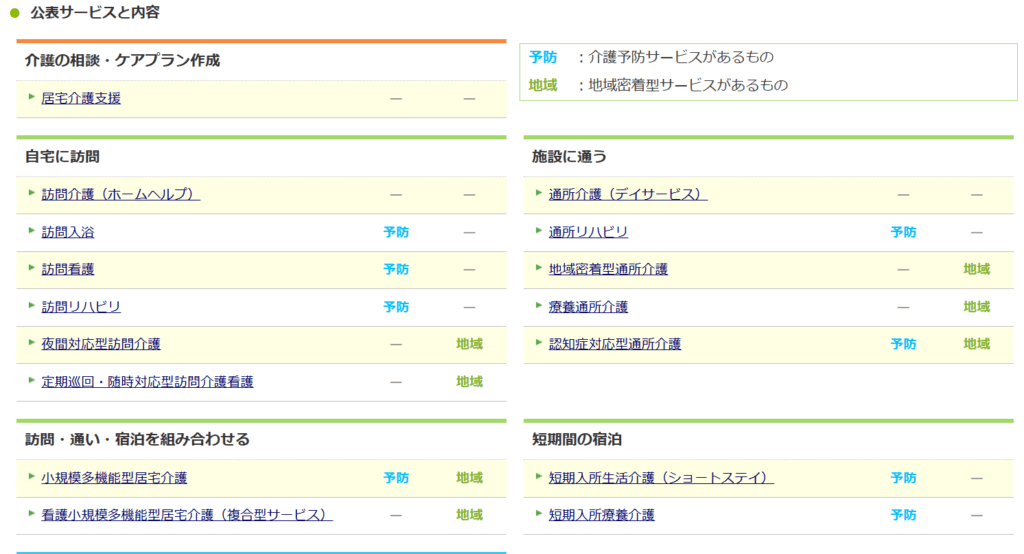Click 予防 badge in 認知症対応型通所介護 row
This screenshot has height=554, width=1024.
click(x=903, y=344)
